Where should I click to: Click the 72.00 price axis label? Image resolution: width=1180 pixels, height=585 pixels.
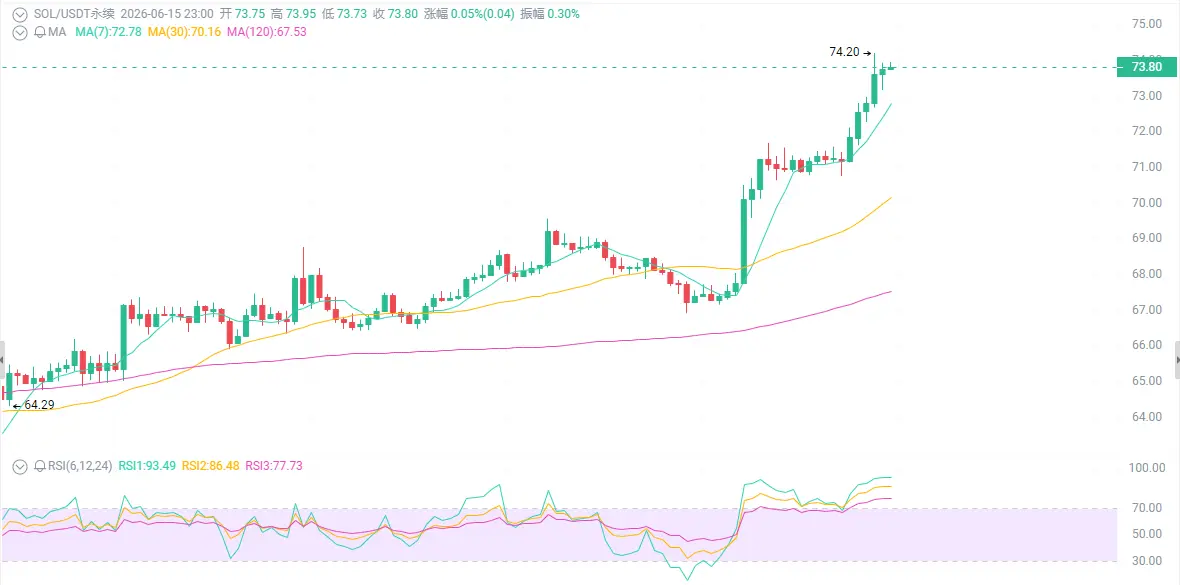(1148, 131)
